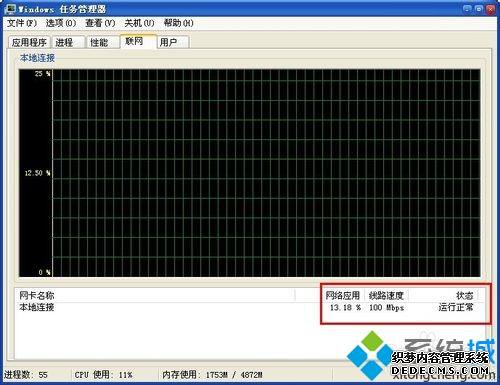The width and height of the screenshot is (500, 385).
Task: Click the 运行正常 status value
Action: click(456, 307)
